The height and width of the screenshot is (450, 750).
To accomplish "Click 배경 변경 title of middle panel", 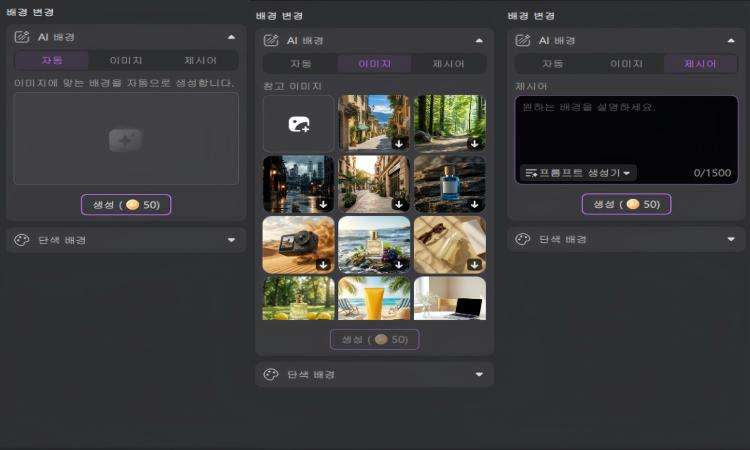I will pyautogui.click(x=279, y=16).
